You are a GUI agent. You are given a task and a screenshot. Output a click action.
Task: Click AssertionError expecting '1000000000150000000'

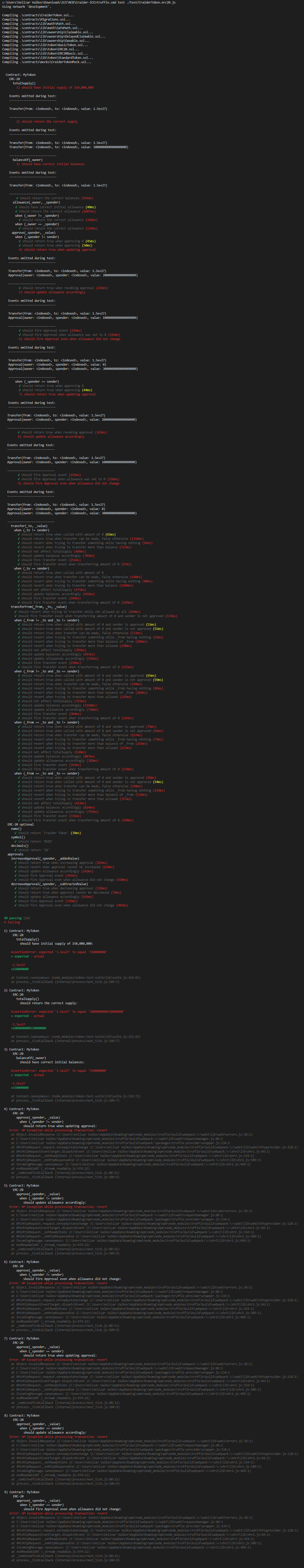tap(67, 1012)
